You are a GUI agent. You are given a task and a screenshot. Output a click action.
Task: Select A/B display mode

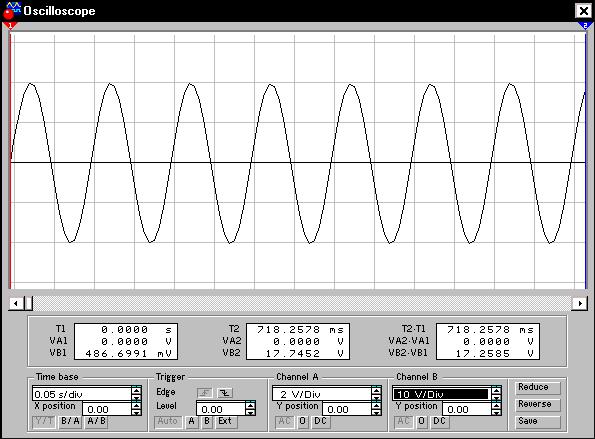point(96,421)
